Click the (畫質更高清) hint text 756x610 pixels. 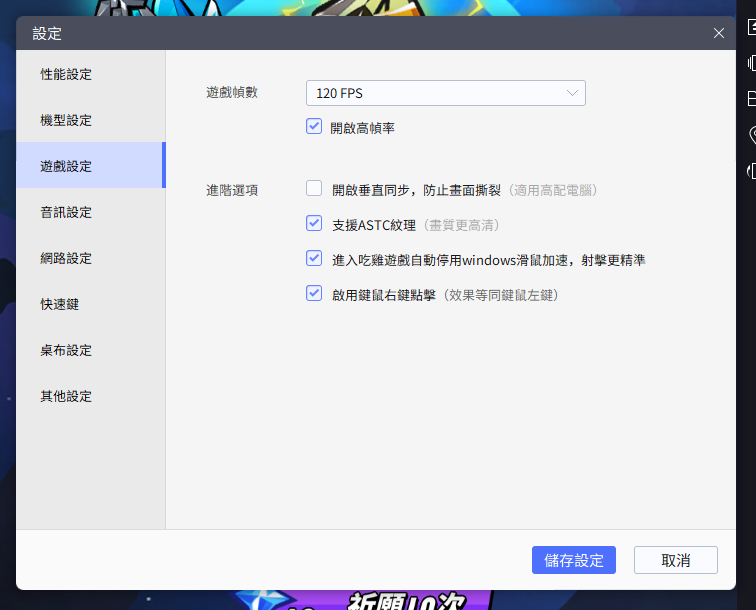tap(461, 225)
